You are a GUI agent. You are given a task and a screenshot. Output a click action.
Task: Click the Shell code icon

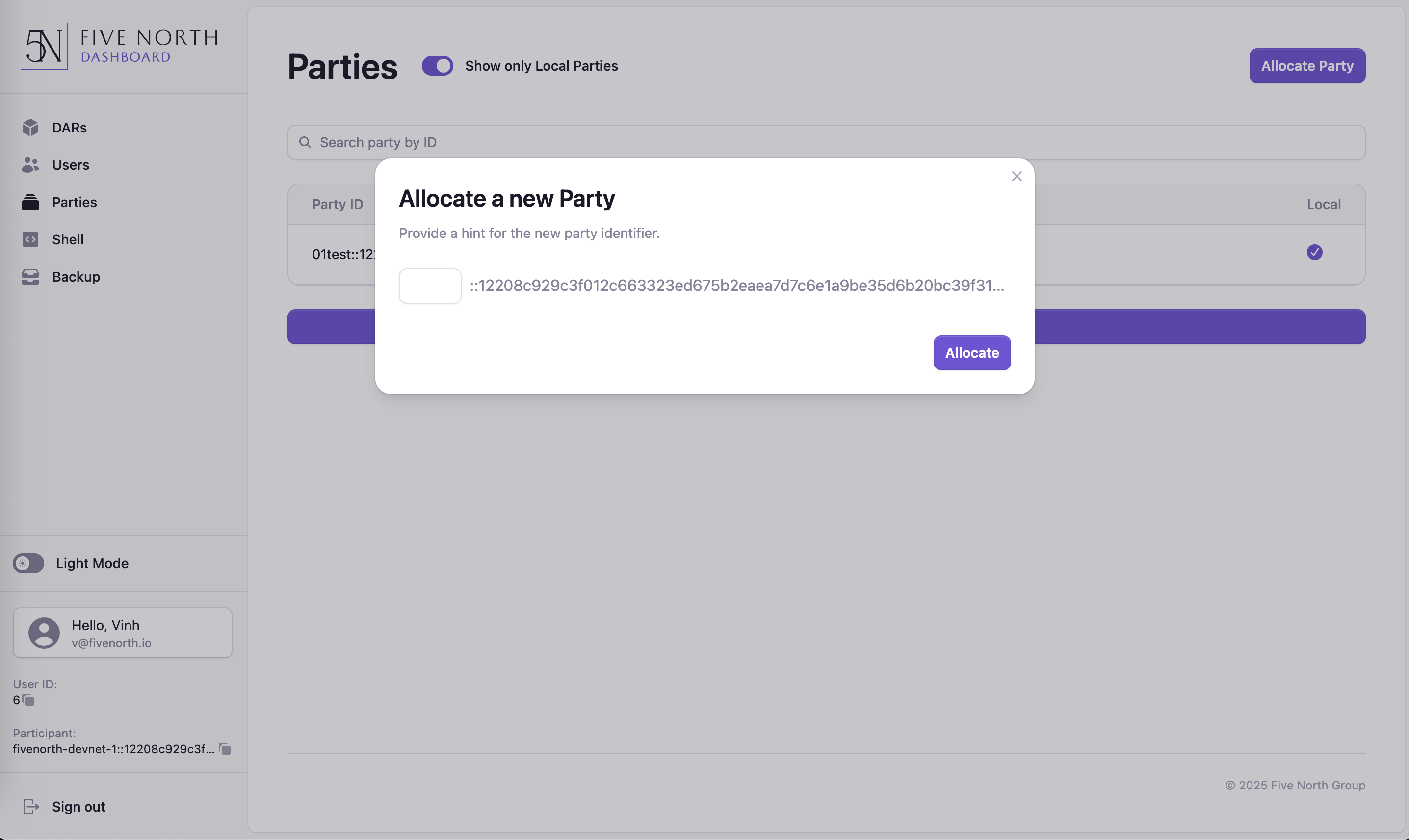click(30, 239)
